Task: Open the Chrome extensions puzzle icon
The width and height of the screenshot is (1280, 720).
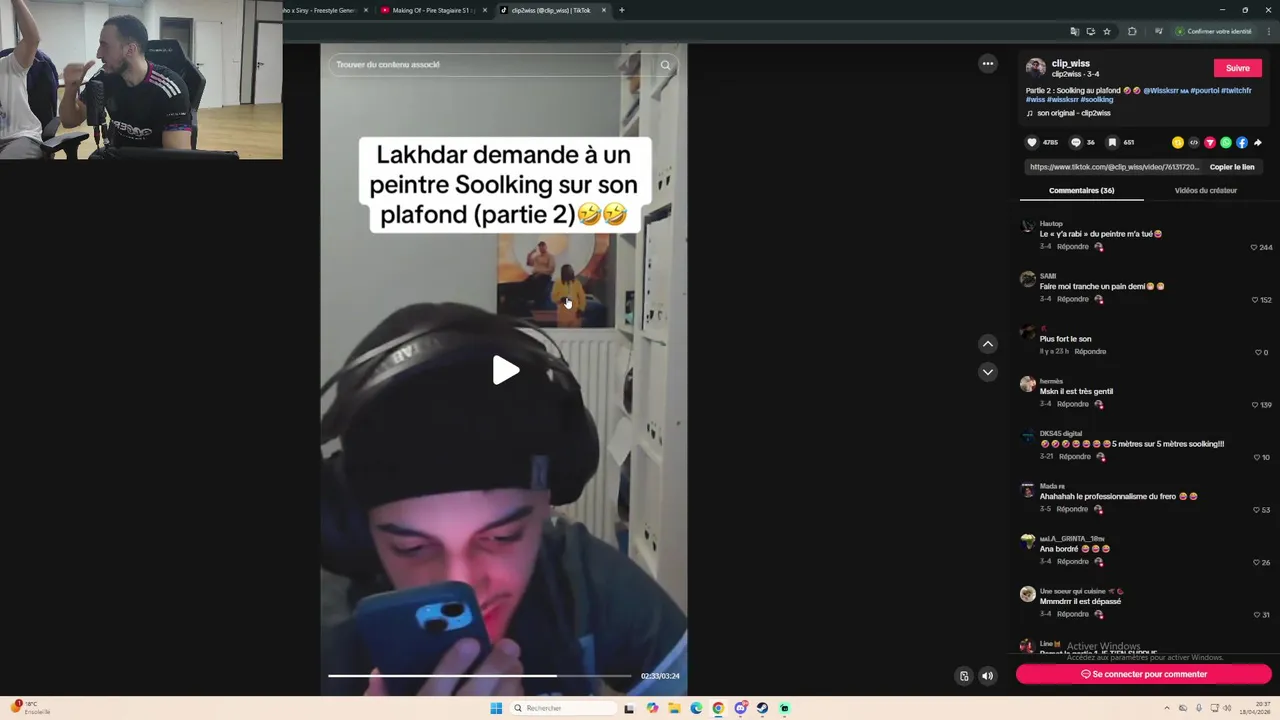Action: pos(1132,31)
